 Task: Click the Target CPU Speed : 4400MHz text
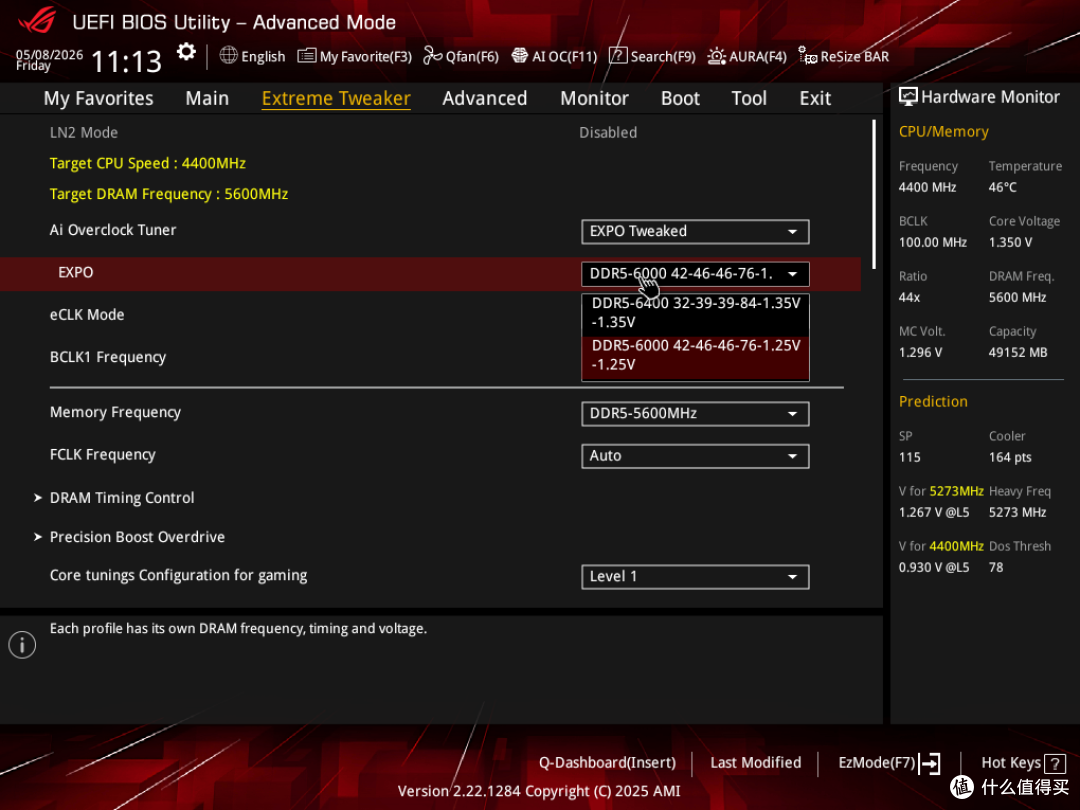(x=147, y=163)
